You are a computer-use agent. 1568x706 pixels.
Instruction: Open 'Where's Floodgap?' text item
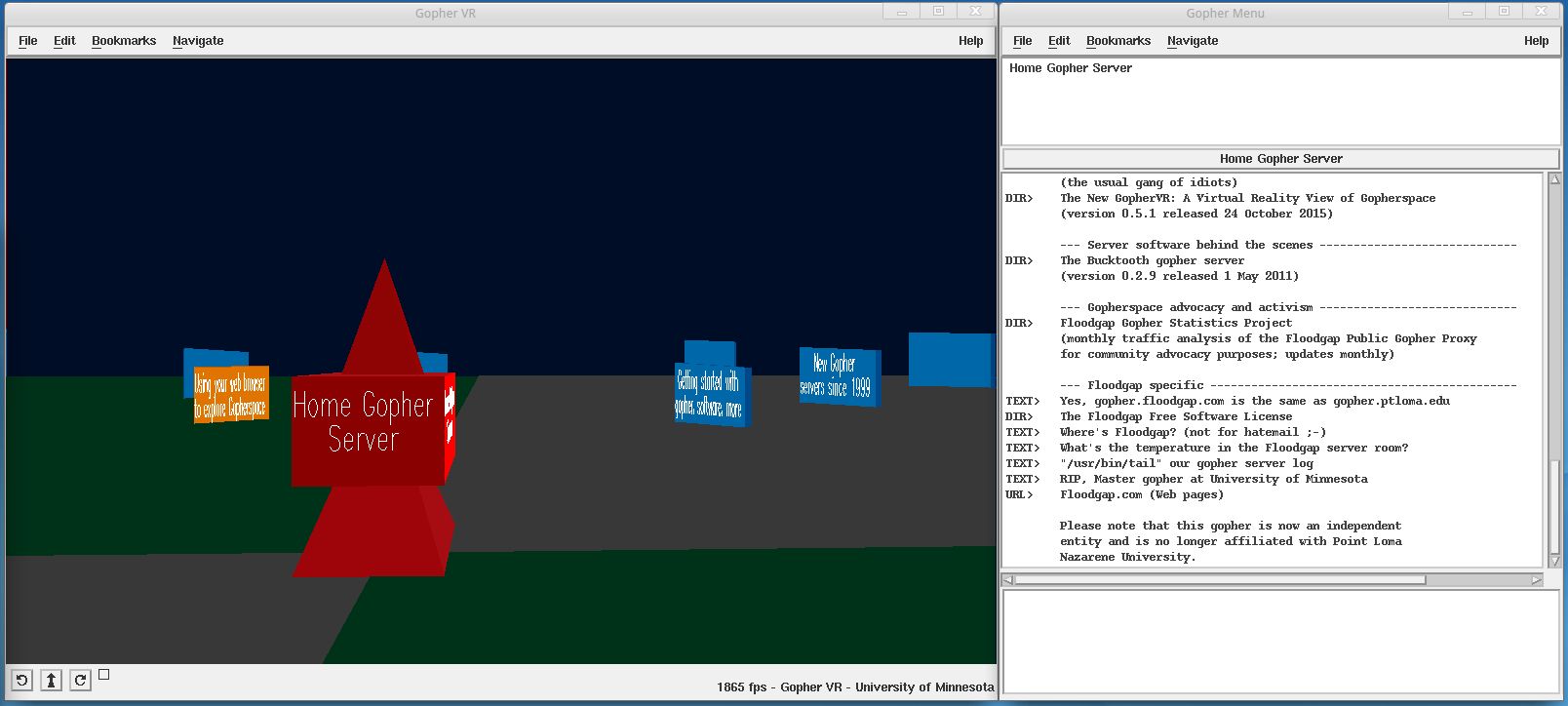point(1193,432)
